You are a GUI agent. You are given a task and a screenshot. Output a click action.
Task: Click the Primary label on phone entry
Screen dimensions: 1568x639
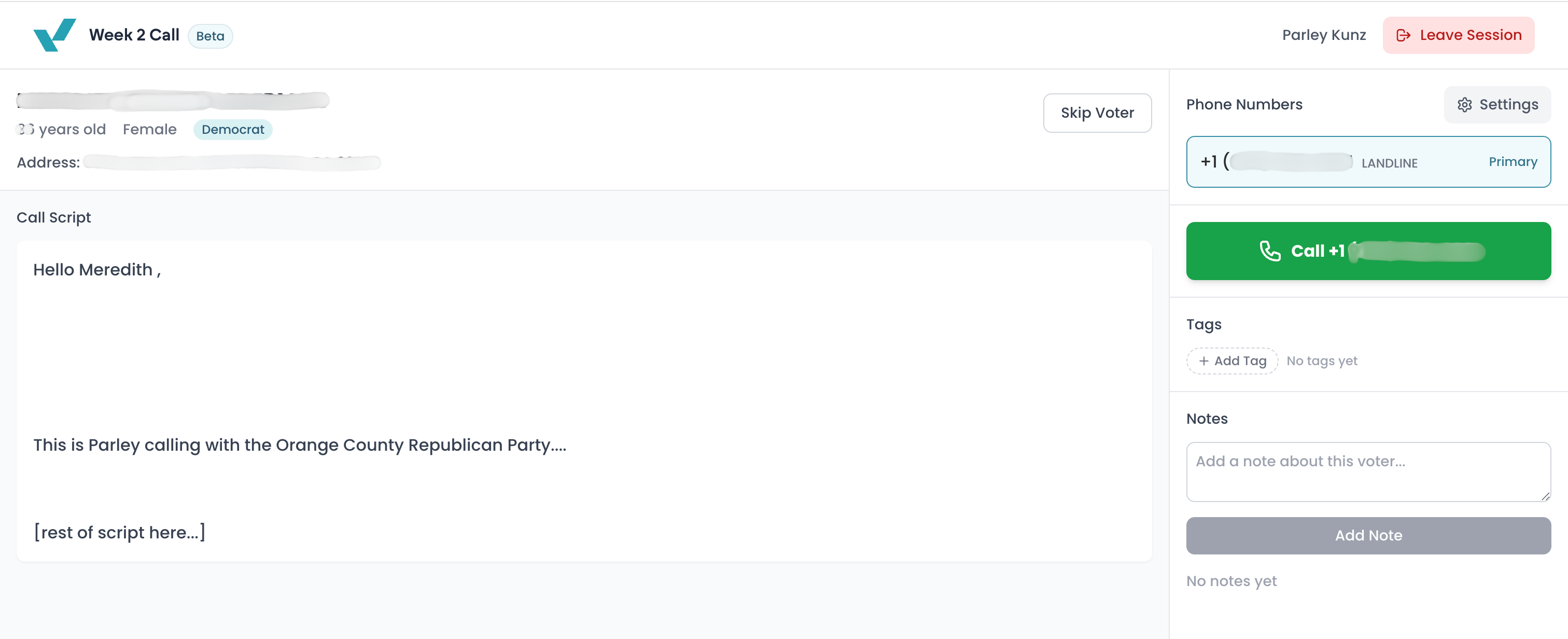(x=1513, y=162)
